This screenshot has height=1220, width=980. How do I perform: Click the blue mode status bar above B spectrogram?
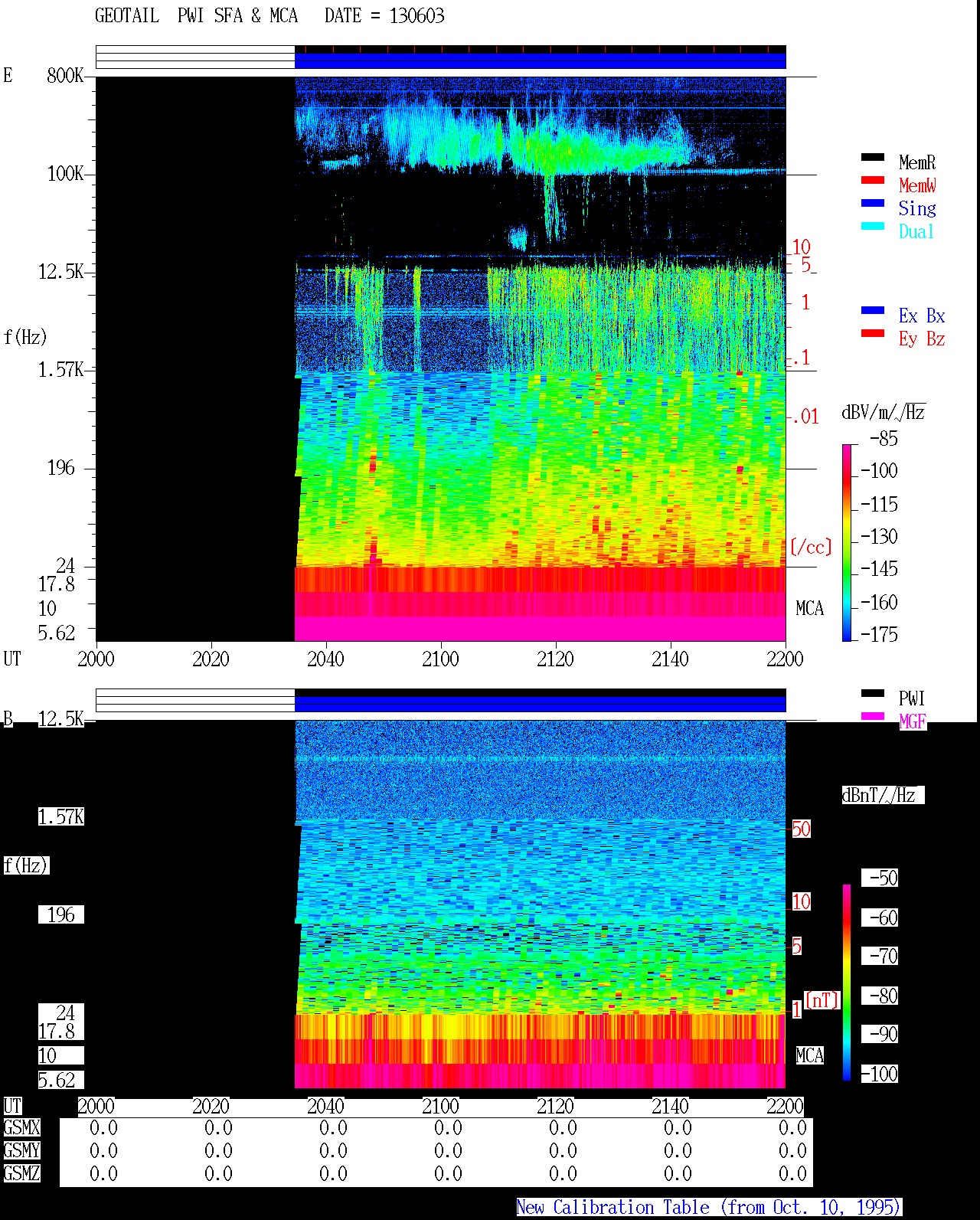click(x=541, y=704)
